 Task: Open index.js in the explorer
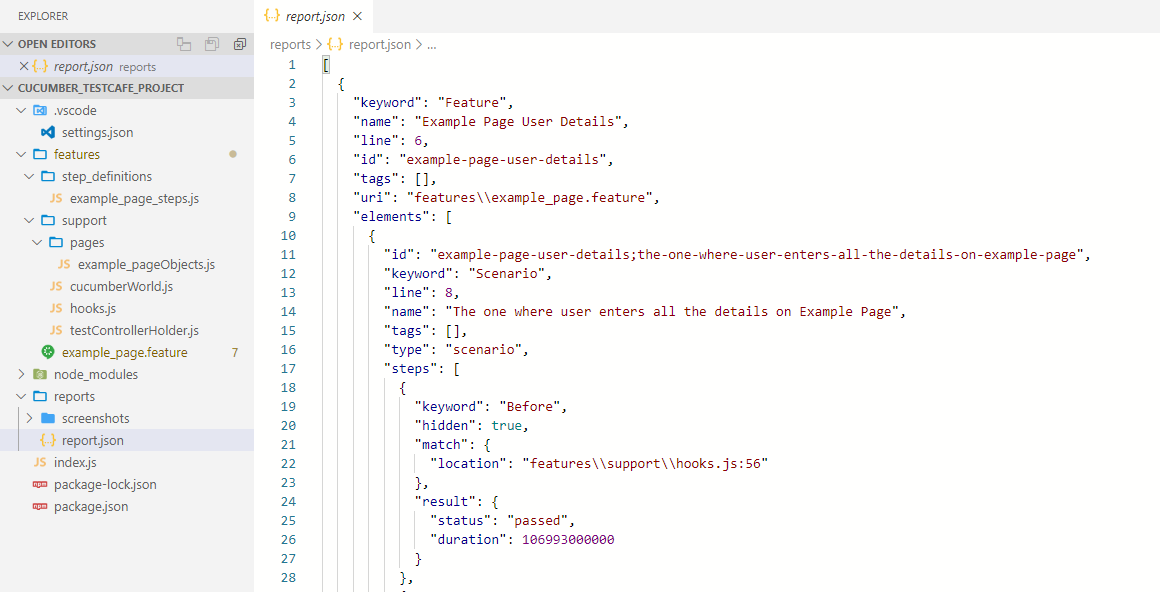click(x=75, y=462)
